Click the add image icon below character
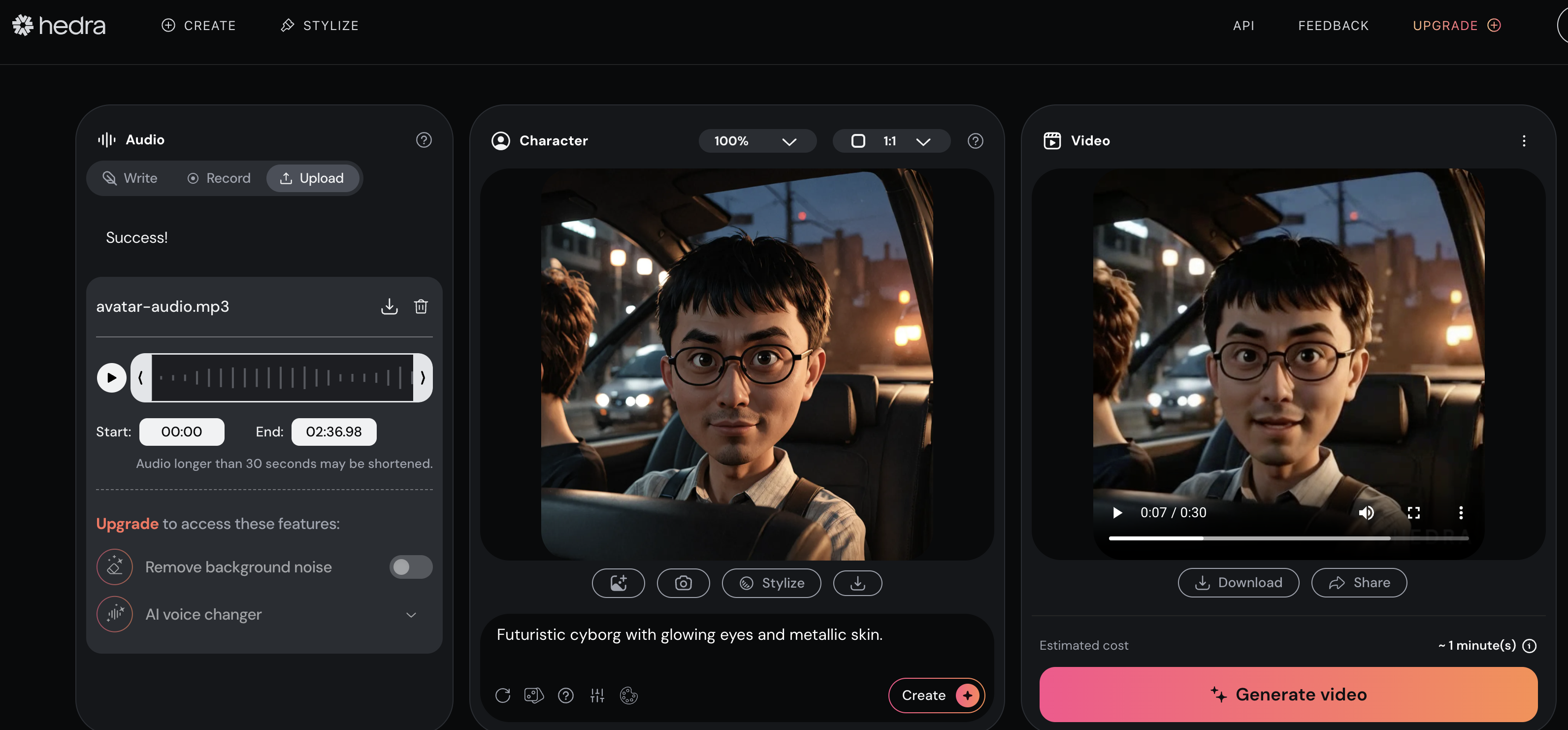Viewport: 1568px width, 730px height. (618, 583)
